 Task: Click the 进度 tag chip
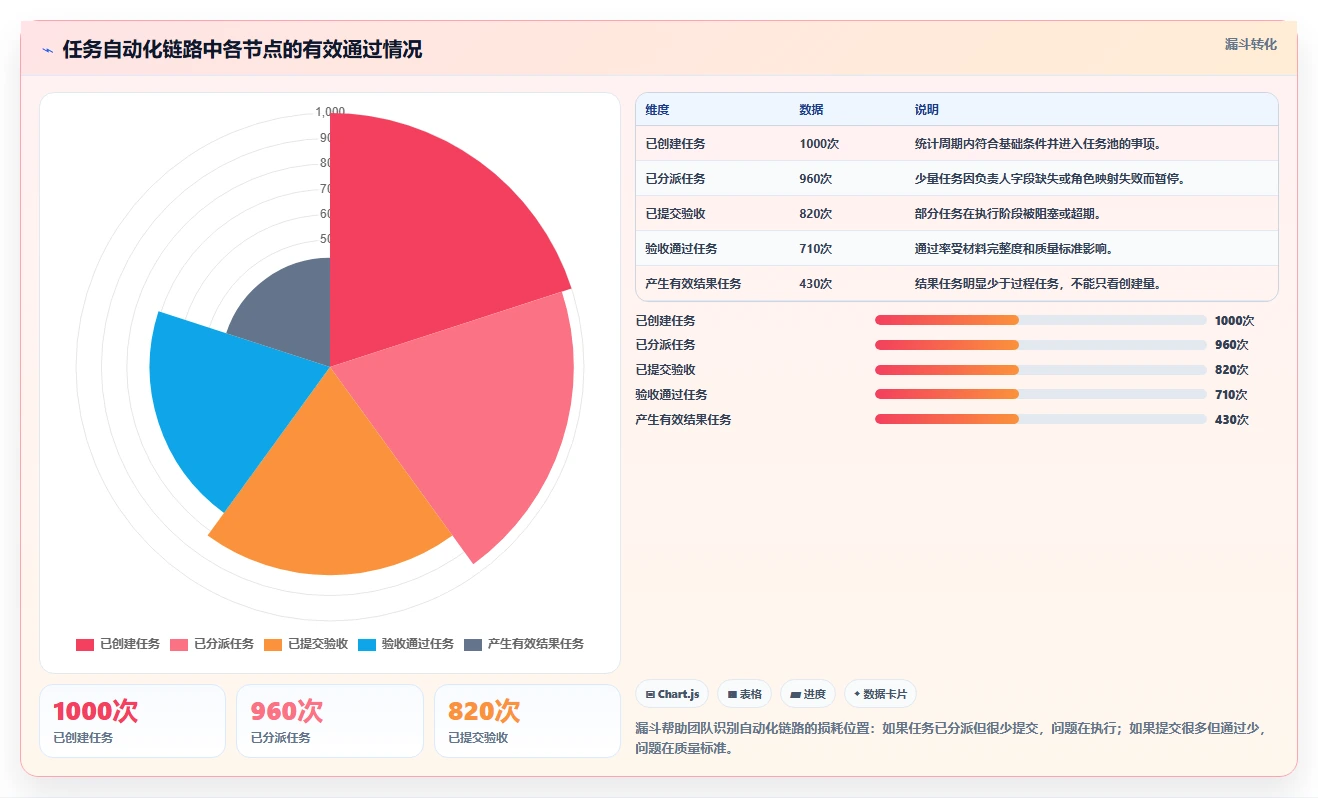808,694
